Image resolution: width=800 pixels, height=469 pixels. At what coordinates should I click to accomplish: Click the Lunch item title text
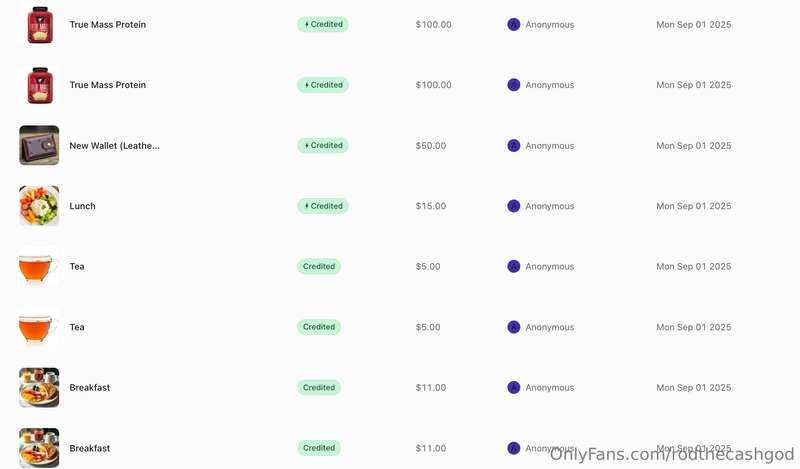82,206
